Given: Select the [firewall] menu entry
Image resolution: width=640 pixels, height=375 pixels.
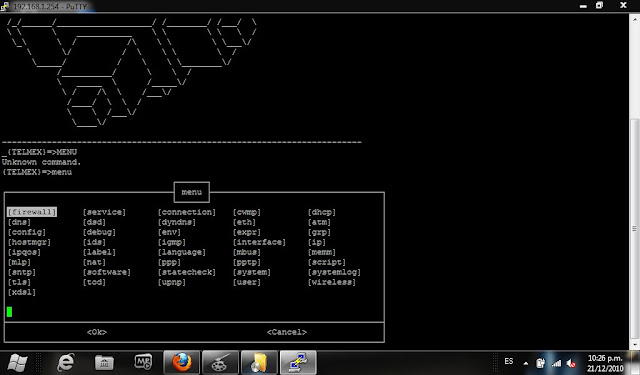Looking at the screenshot, I should pos(32,212).
